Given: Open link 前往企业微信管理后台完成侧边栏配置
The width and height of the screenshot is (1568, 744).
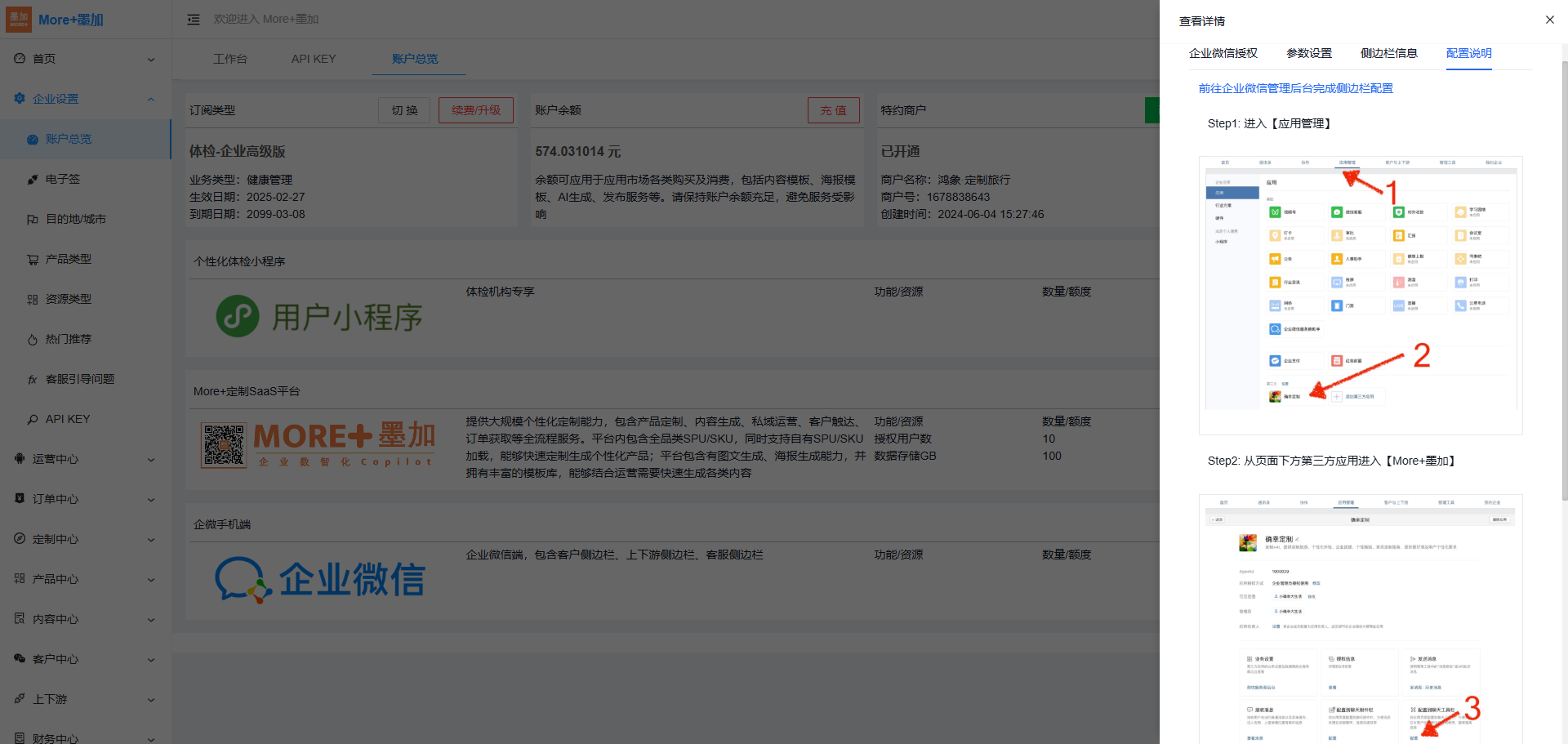Looking at the screenshot, I should click(1295, 88).
